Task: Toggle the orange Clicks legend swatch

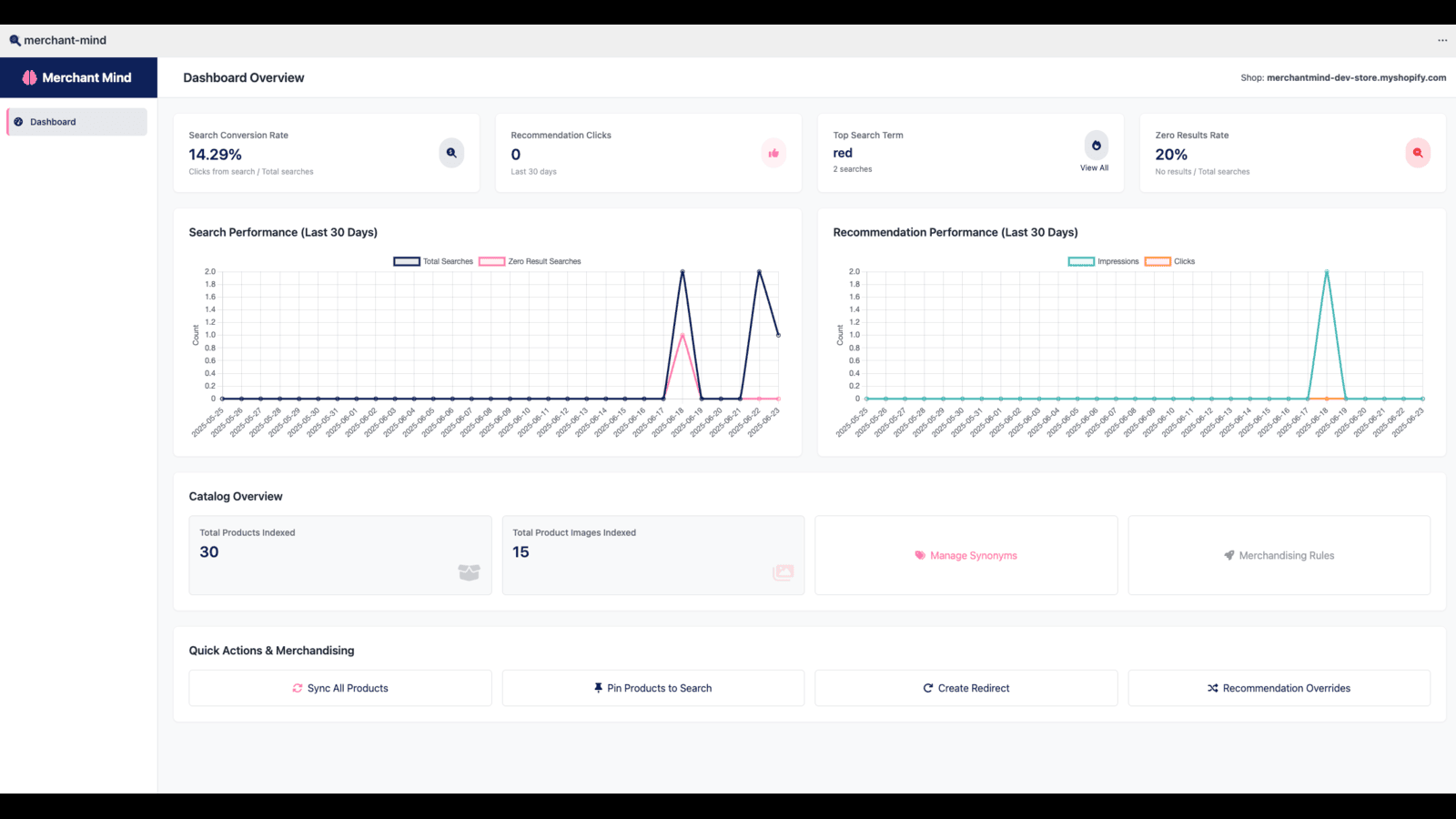Action: pos(1158,261)
